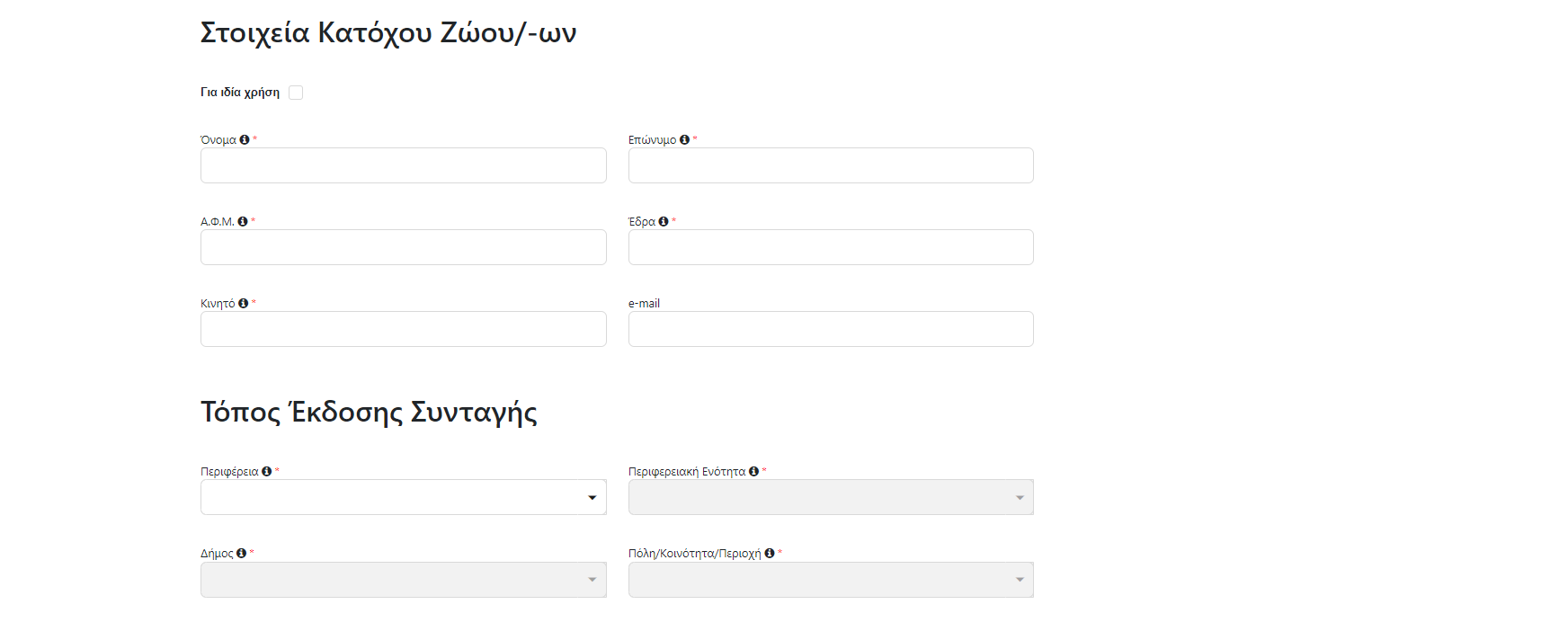
Task: Click the info icon next to Δήμος
Action: pos(241,553)
